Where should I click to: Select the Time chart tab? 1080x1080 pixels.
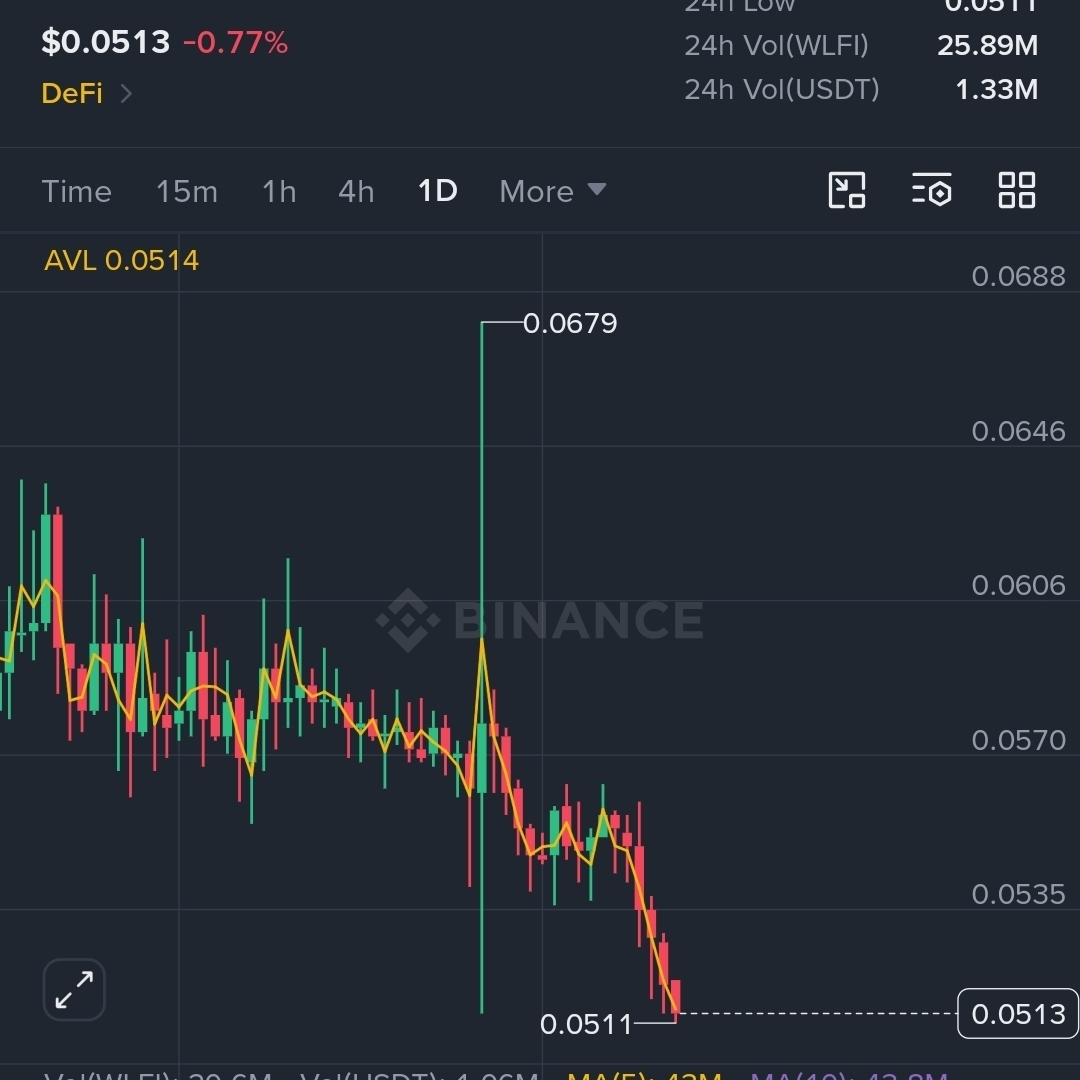point(76,191)
